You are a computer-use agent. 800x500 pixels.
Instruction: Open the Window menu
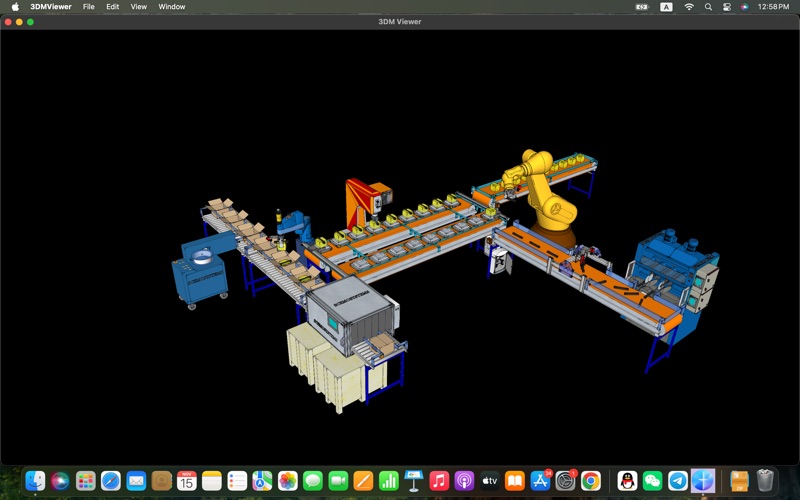172,7
